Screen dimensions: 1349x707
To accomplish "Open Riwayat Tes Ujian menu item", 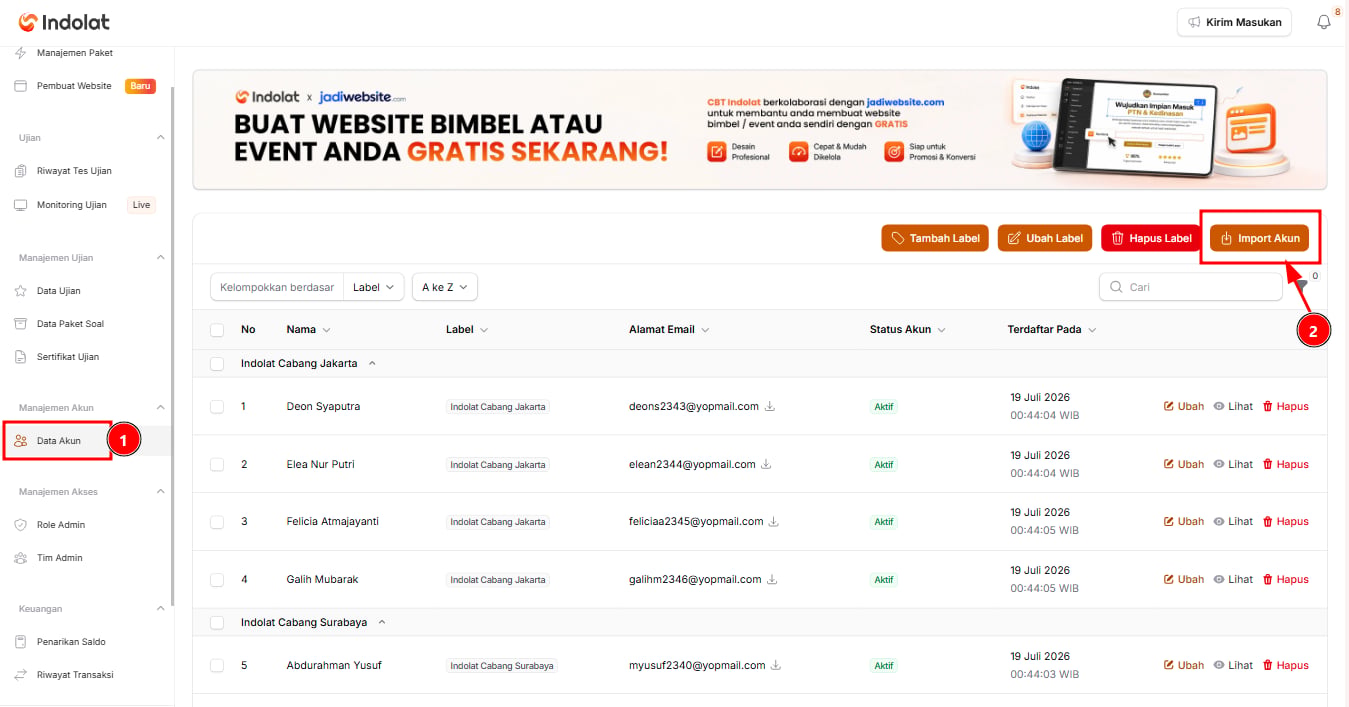I will (x=73, y=171).
